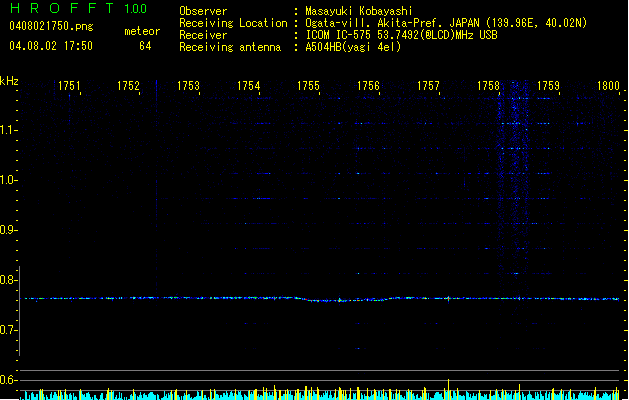This screenshot has height=400, width=629.
Task: Click the 0.7 kHz axis label
Action: [x=8, y=330]
